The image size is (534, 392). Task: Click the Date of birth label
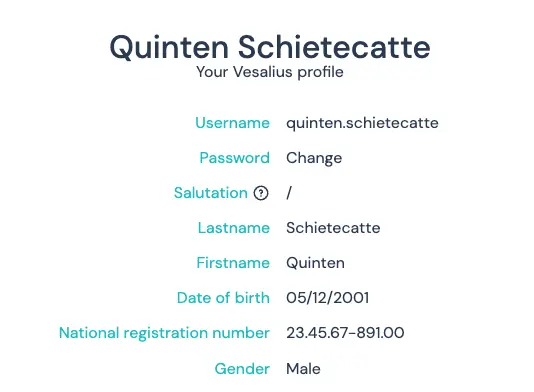pyautogui.click(x=223, y=298)
